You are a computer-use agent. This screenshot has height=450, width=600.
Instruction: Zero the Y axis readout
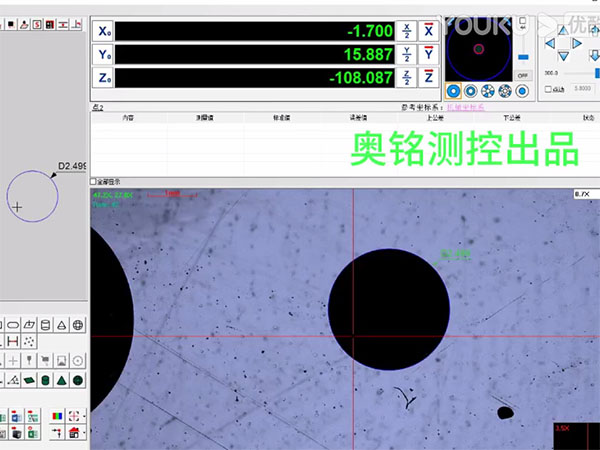tap(429, 54)
